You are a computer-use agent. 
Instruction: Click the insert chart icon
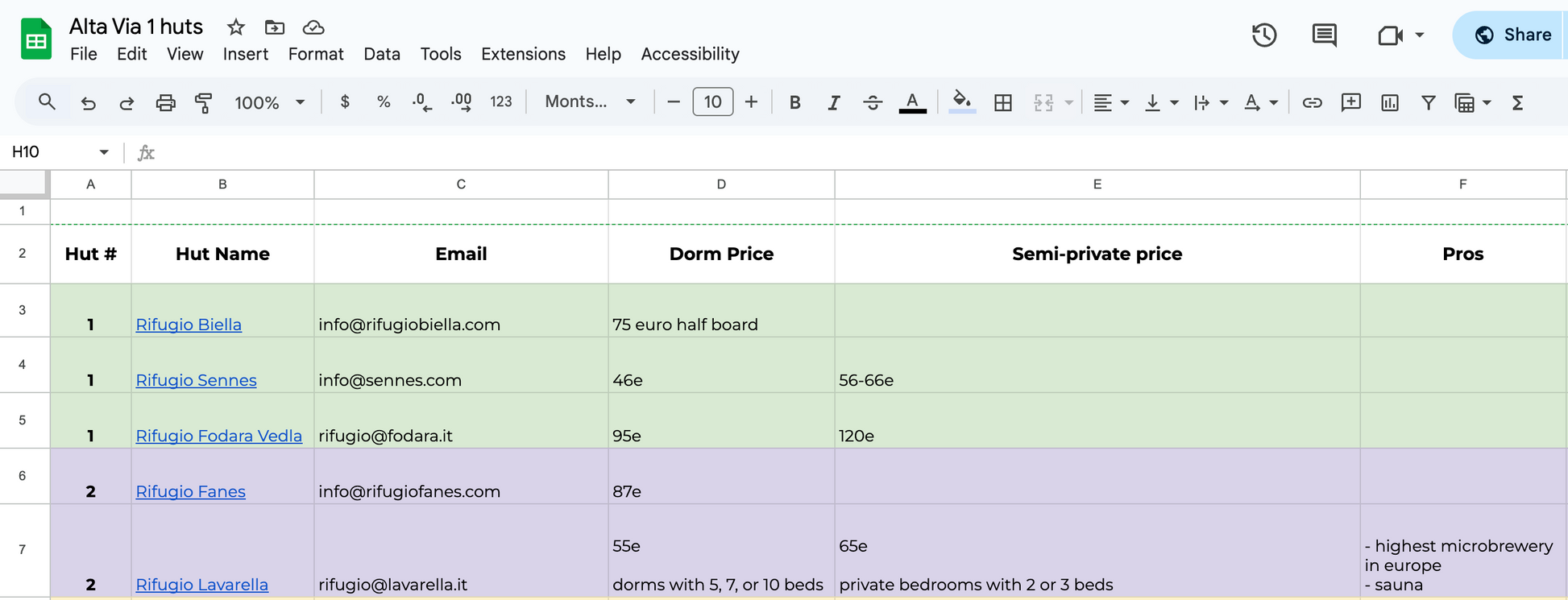(x=1389, y=102)
